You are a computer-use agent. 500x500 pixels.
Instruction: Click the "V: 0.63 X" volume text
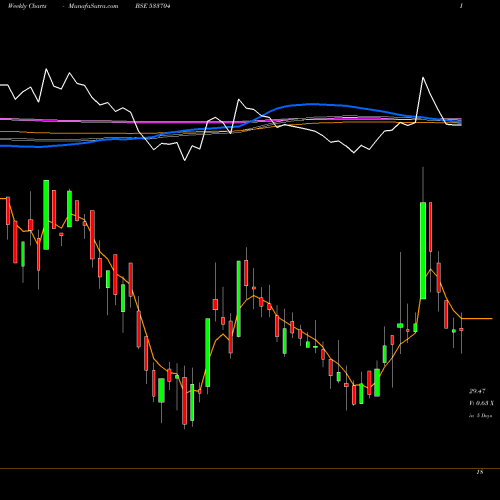(481, 403)
